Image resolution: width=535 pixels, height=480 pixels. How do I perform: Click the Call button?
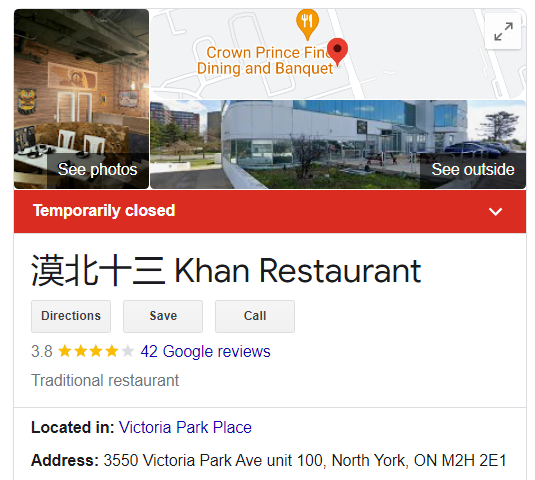click(x=255, y=316)
